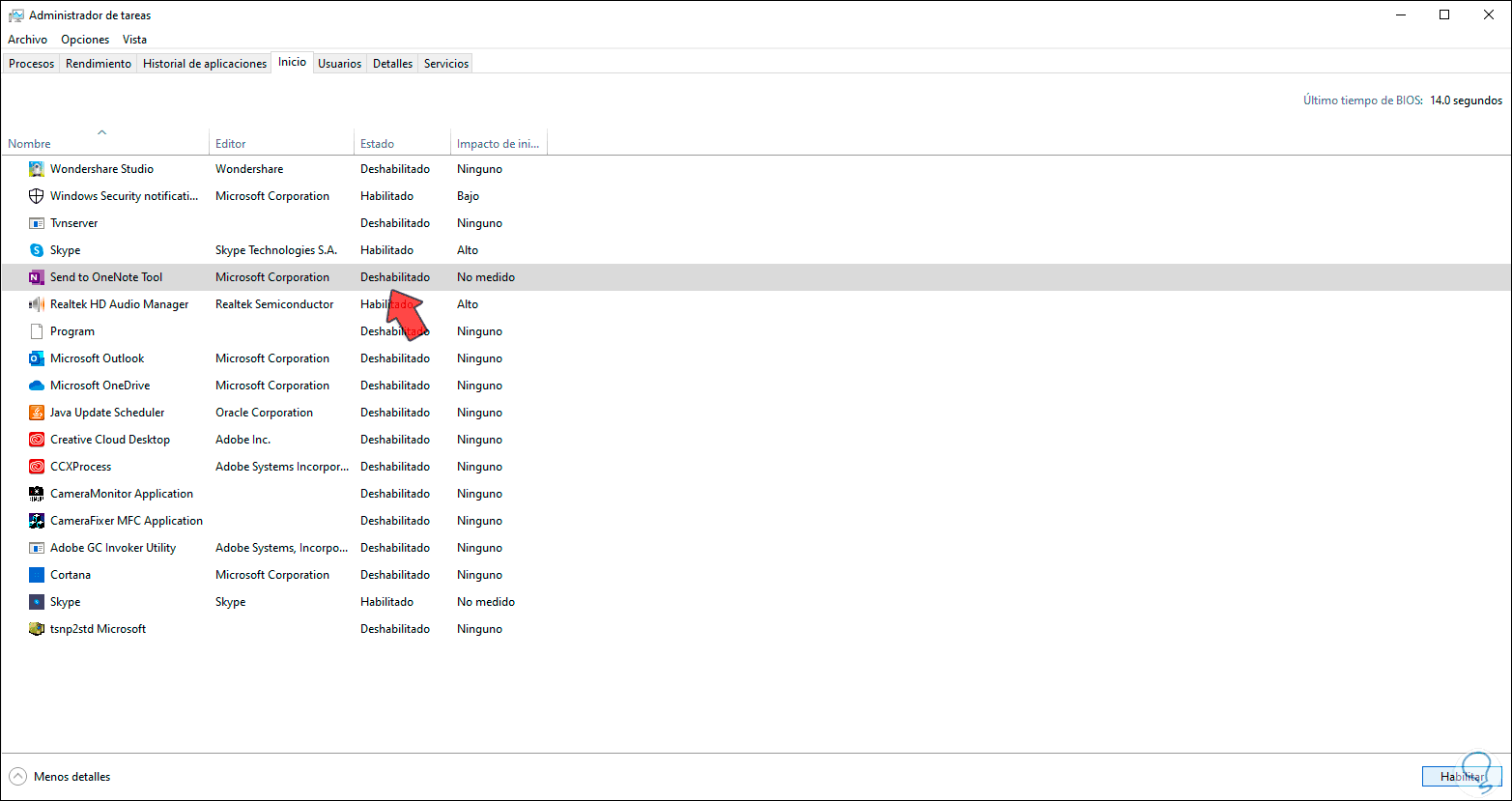Select the 'Microsoft OneDrive' name text
This screenshot has height=801, width=1512.
tap(100, 386)
